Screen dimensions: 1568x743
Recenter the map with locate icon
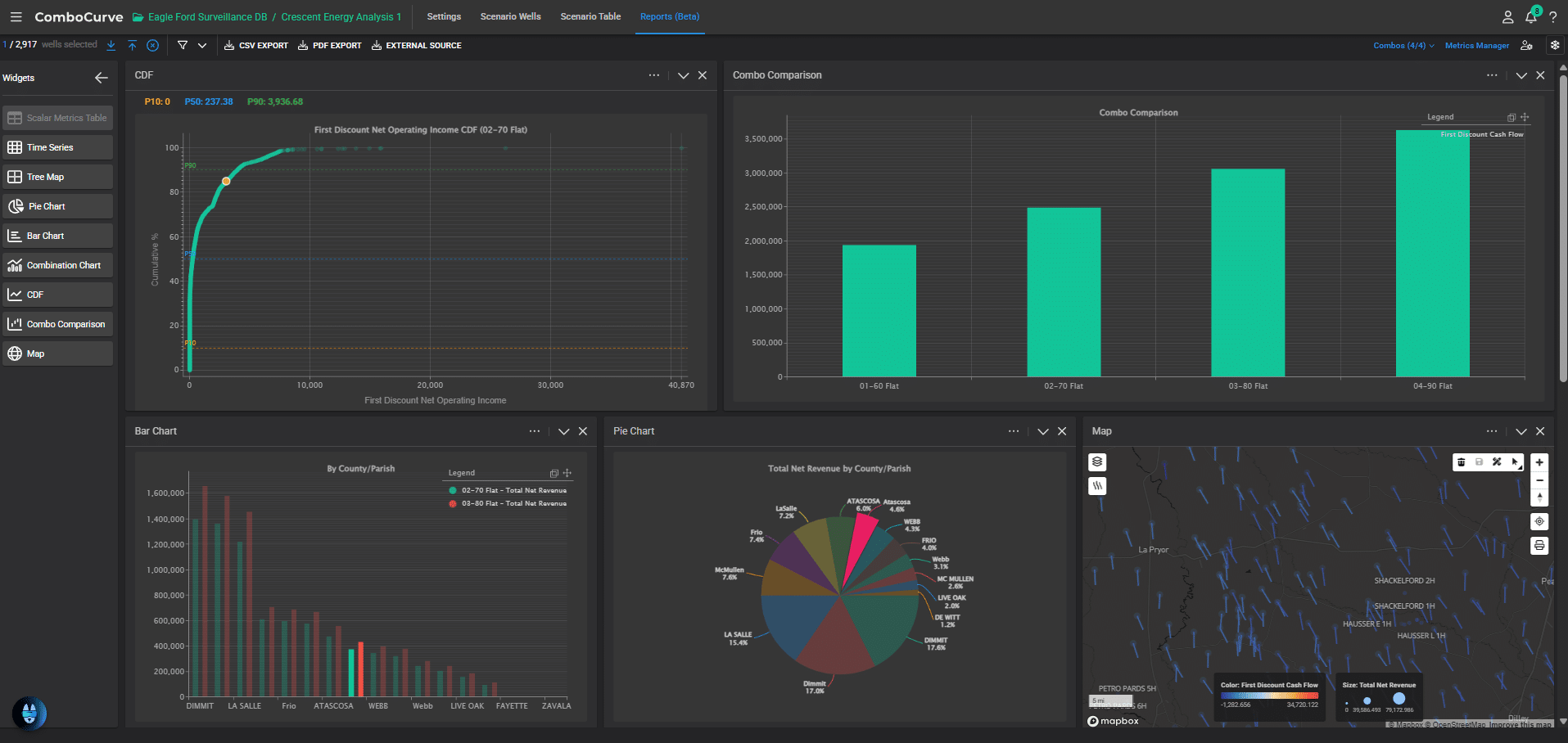tap(1539, 521)
